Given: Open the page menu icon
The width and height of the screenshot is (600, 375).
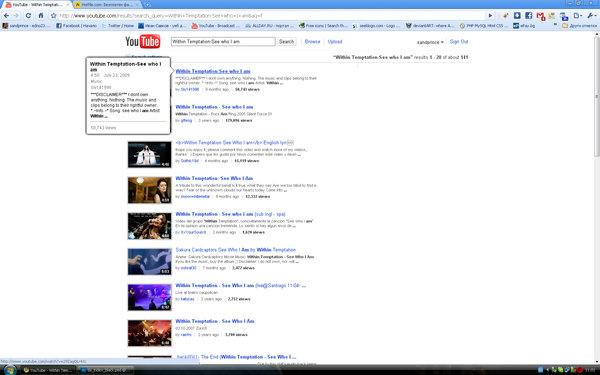Looking at the screenshot, I should click(x=577, y=16).
